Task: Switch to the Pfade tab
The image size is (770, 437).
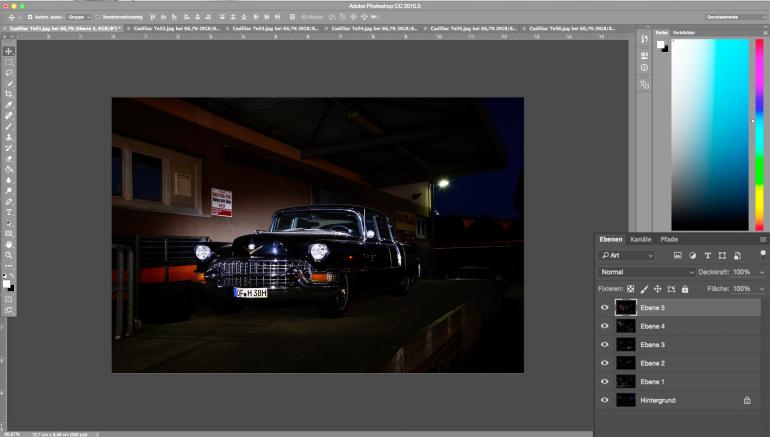Action: 669,240
